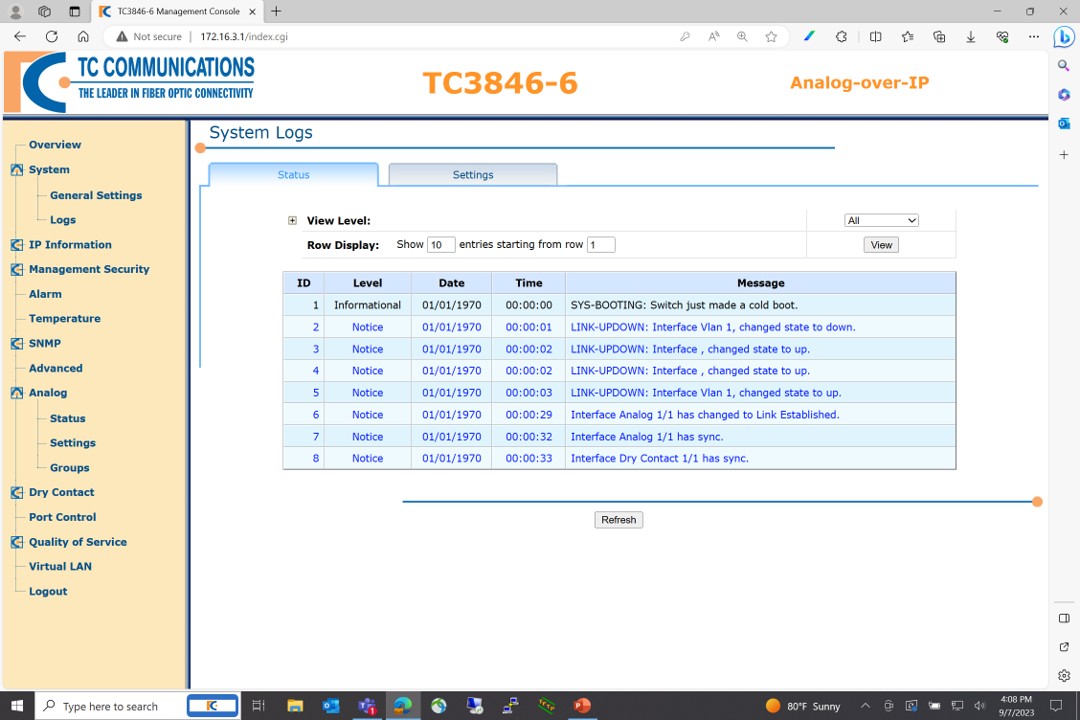Open the browser extensions puzzle icon

[841, 37]
